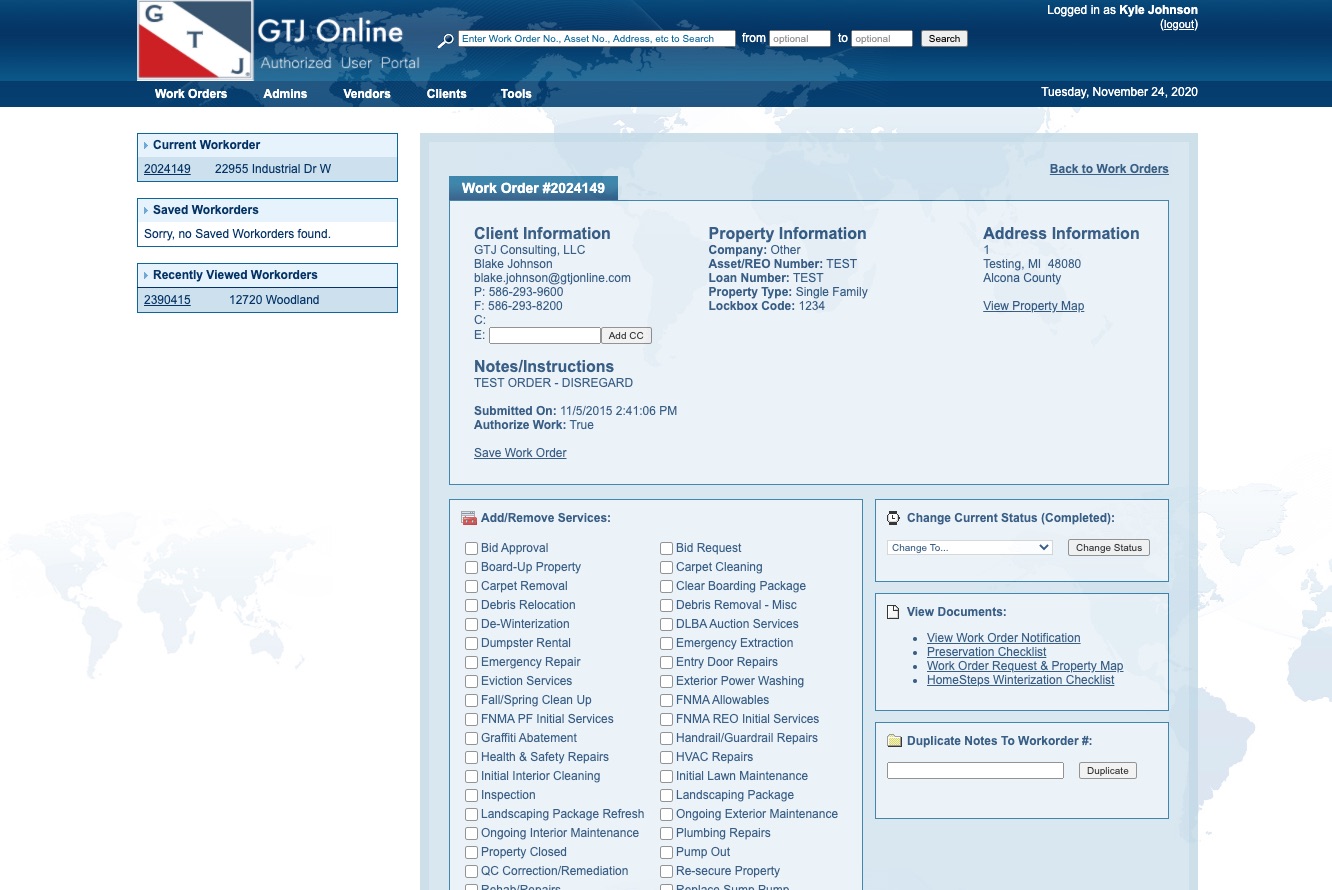Screen dimensions: 1332x890
Task: Click the Change Current Status watch icon
Action: 894,518
